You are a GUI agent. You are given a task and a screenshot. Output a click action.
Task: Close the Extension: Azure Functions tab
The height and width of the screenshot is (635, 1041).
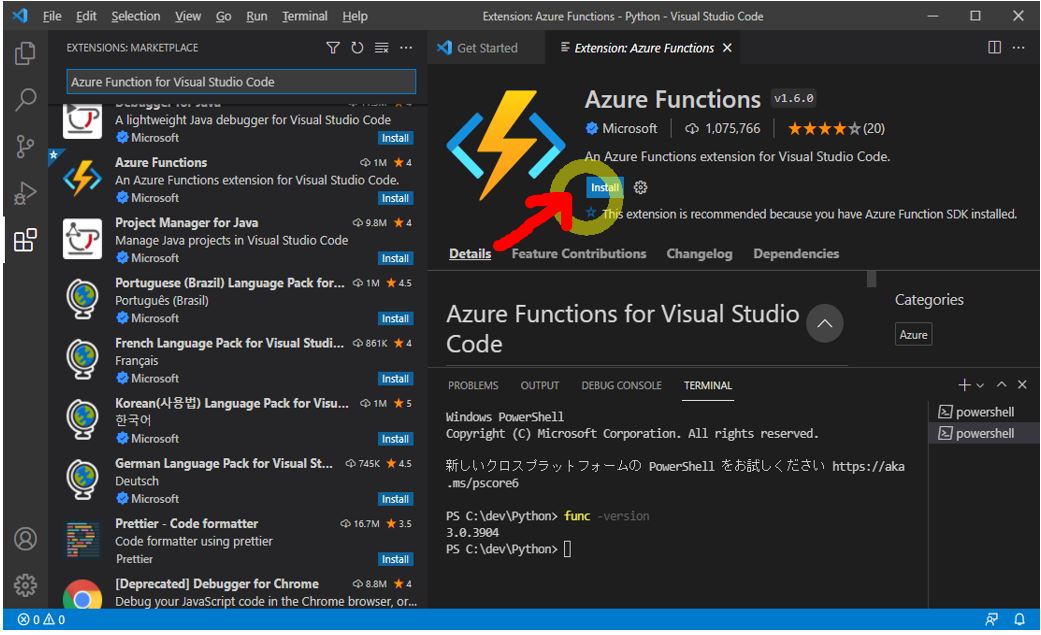point(727,48)
